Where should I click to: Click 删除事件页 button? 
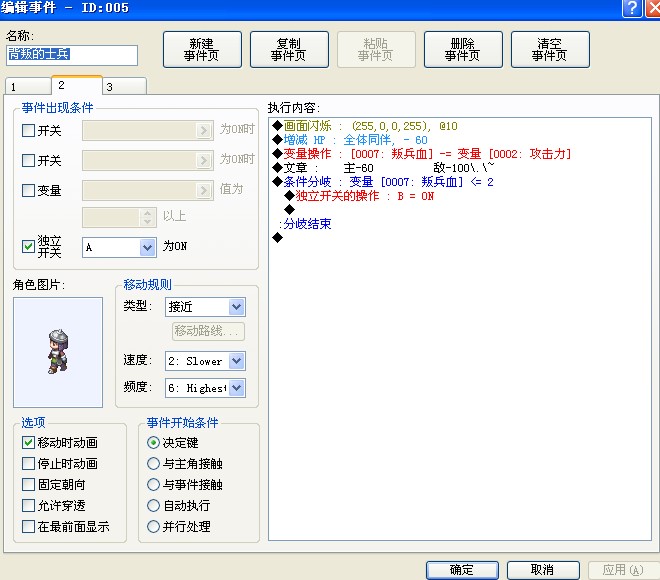pos(463,49)
